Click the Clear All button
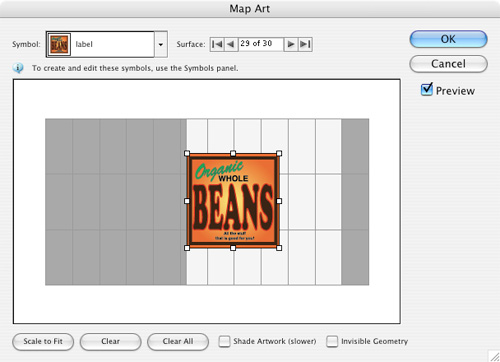The height and width of the screenshot is (362, 500). [x=178, y=342]
